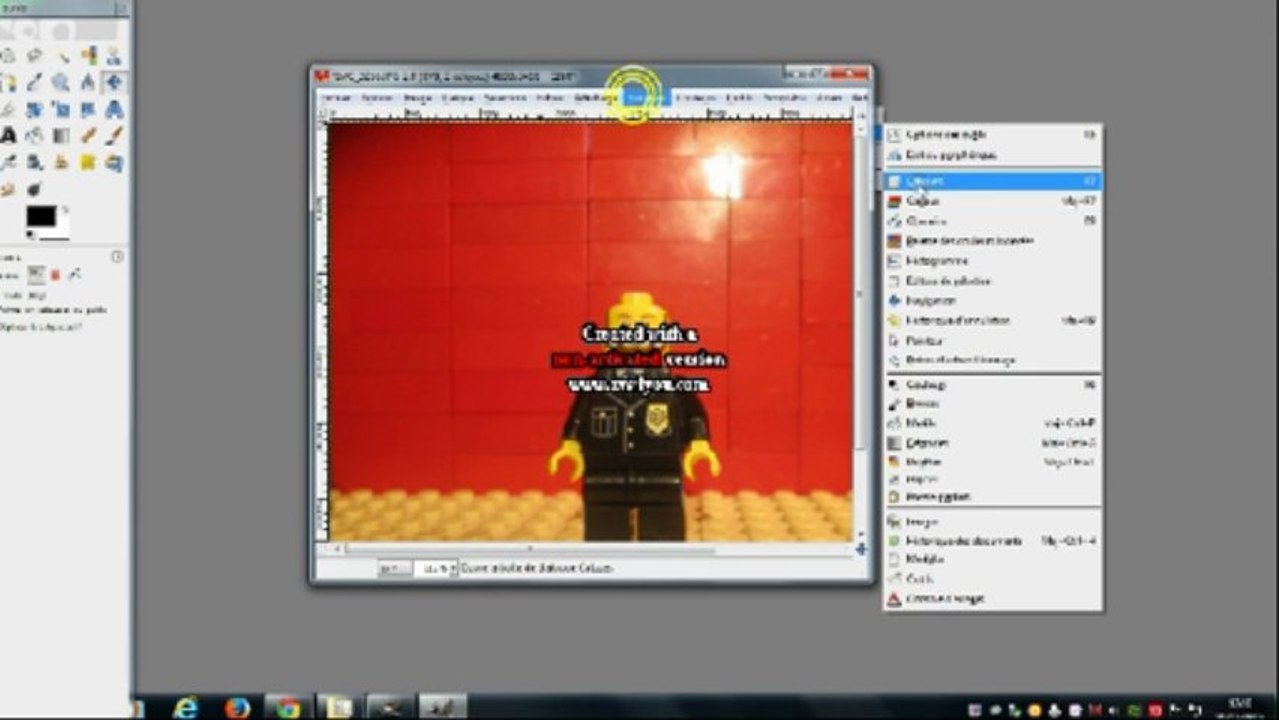Image resolution: width=1279 pixels, height=720 pixels.
Task: Select the Blend gradient tool
Action: pos(61,135)
